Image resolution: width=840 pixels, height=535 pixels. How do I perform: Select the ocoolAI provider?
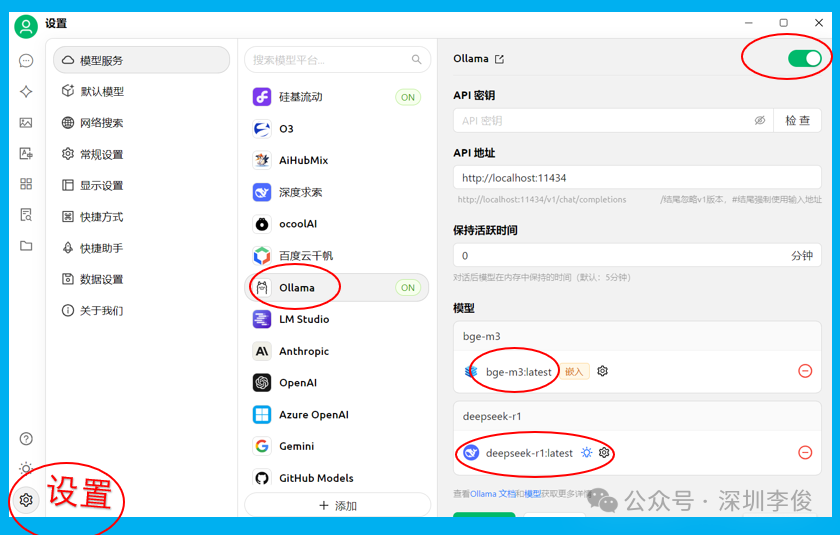[x=337, y=224]
